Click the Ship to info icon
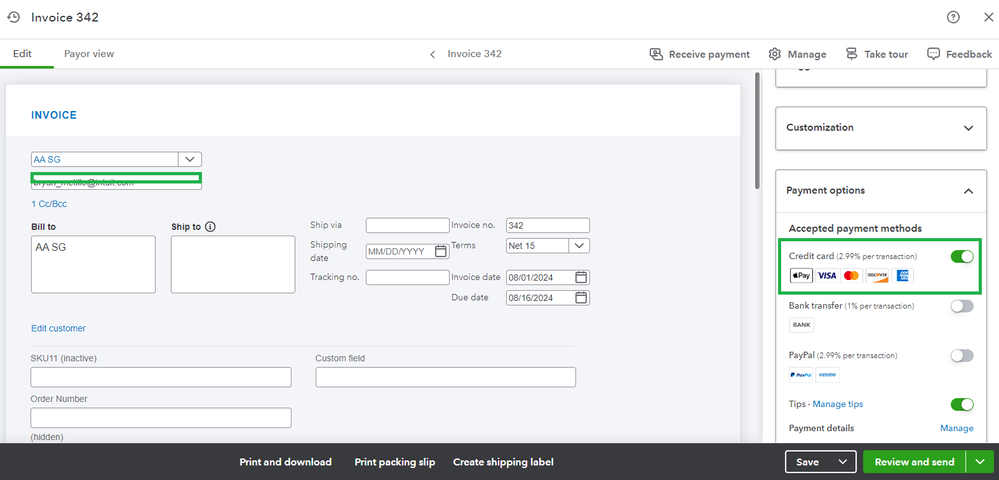Viewport: 999px width, 480px height. point(210,226)
